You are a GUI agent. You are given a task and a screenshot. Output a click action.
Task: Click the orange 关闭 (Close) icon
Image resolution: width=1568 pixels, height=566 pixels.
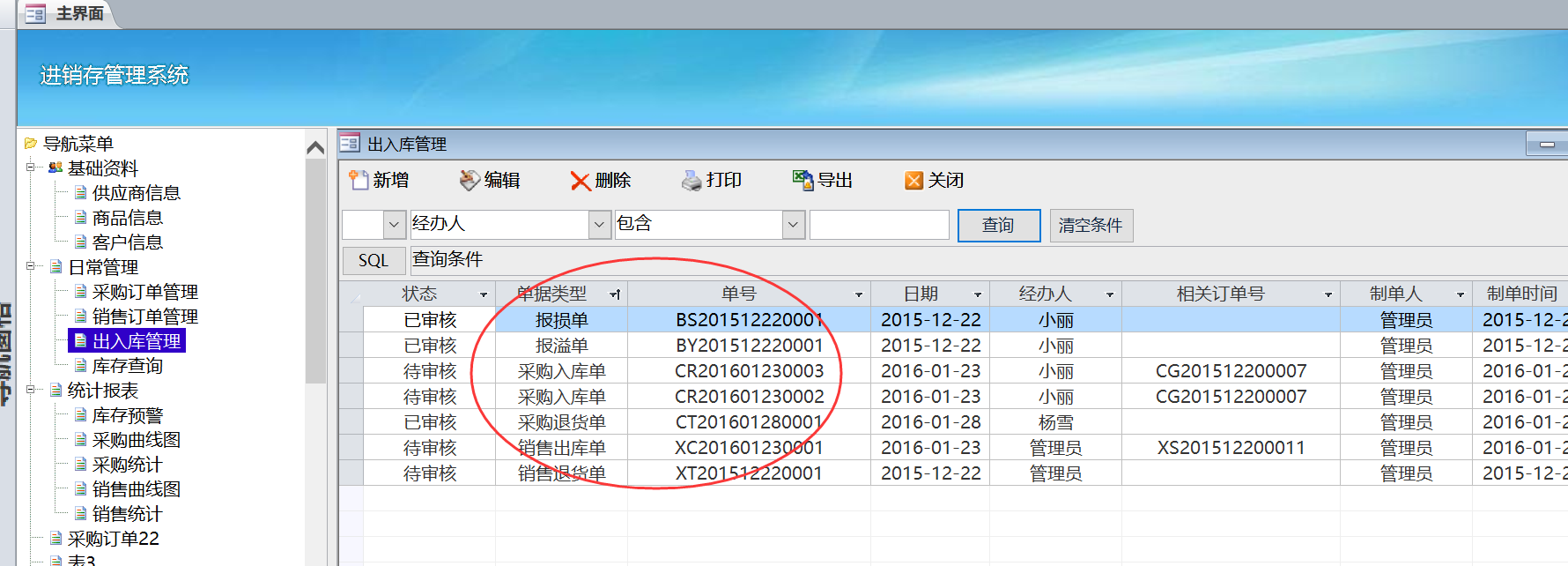[x=913, y=180]
